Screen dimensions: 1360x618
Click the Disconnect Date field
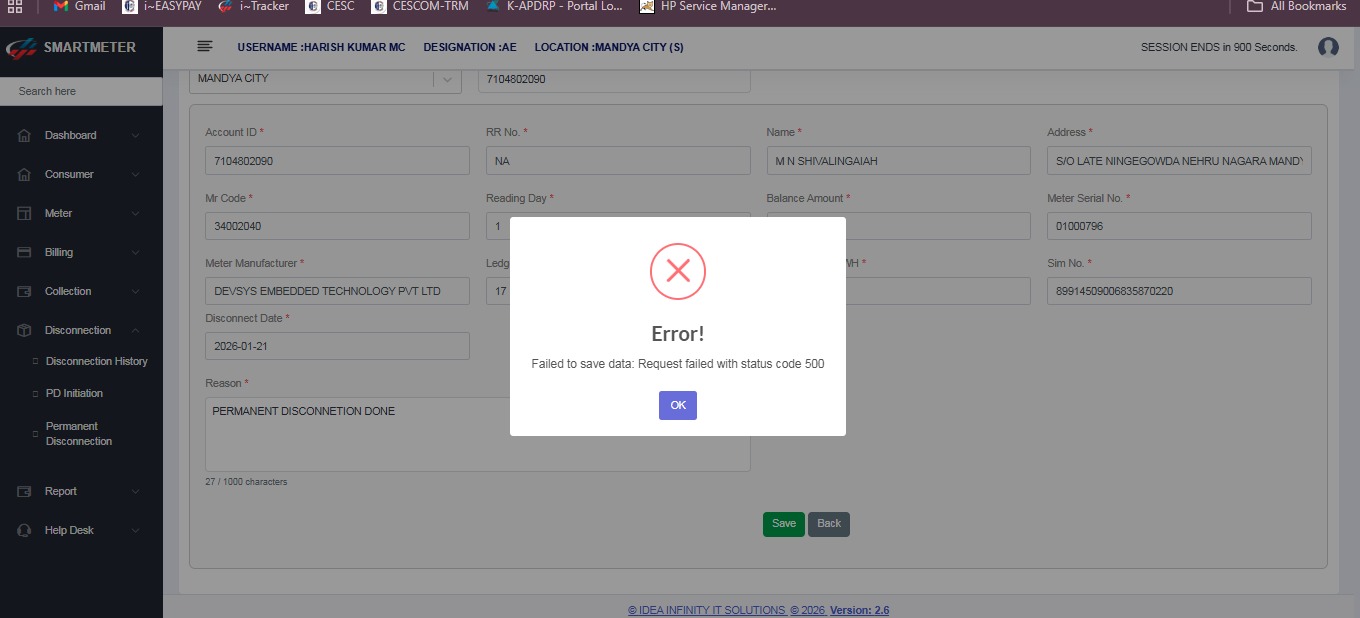337,346
